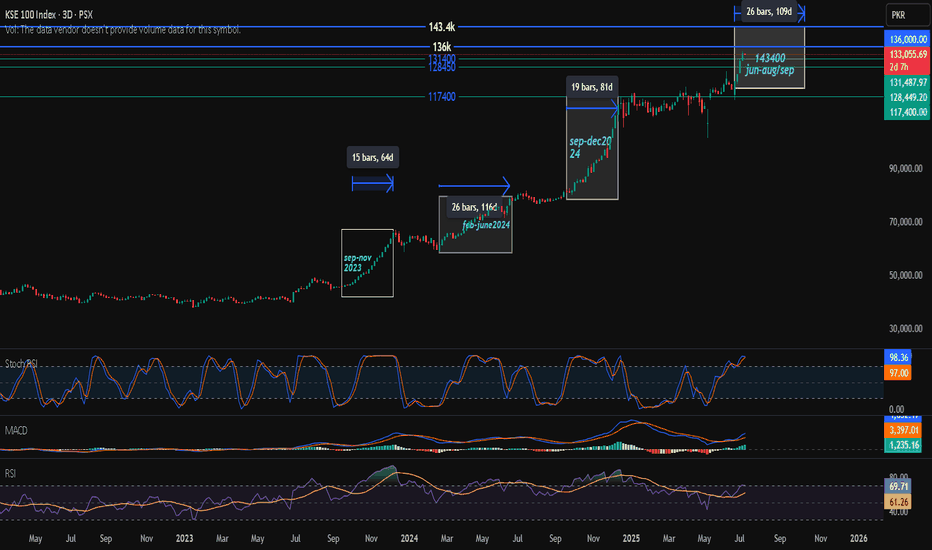
Task: Select the '26 bars, 116d' range label
Action: (474, 207)
